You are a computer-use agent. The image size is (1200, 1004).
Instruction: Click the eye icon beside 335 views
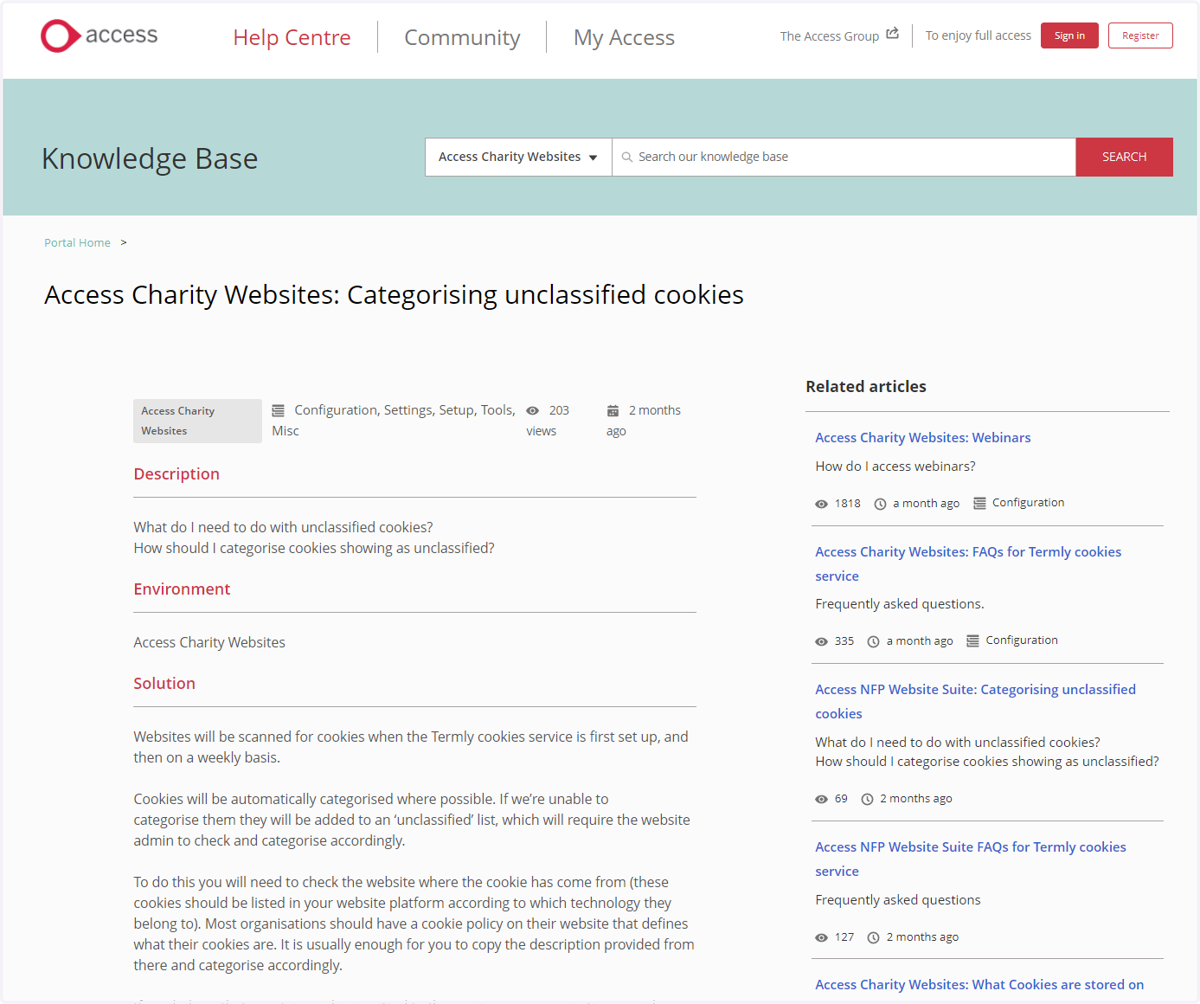point(822,642)
